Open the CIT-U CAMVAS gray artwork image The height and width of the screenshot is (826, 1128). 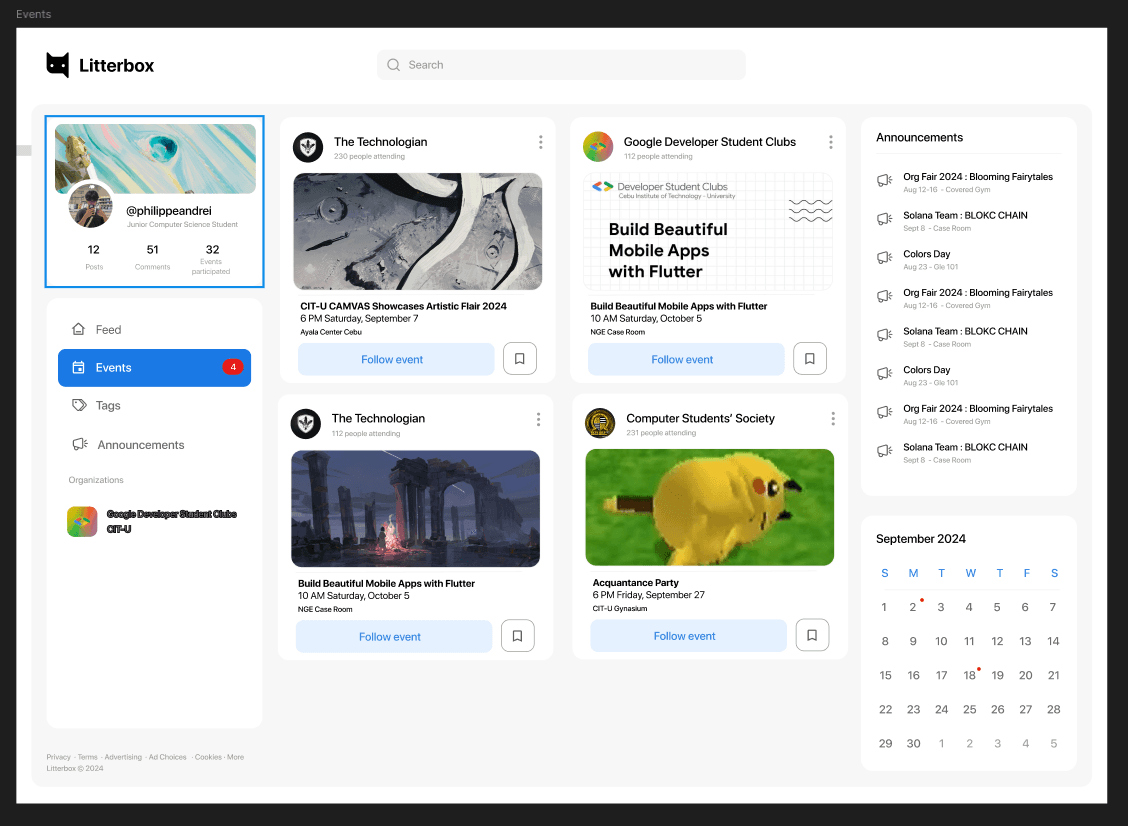pos(418,232)
